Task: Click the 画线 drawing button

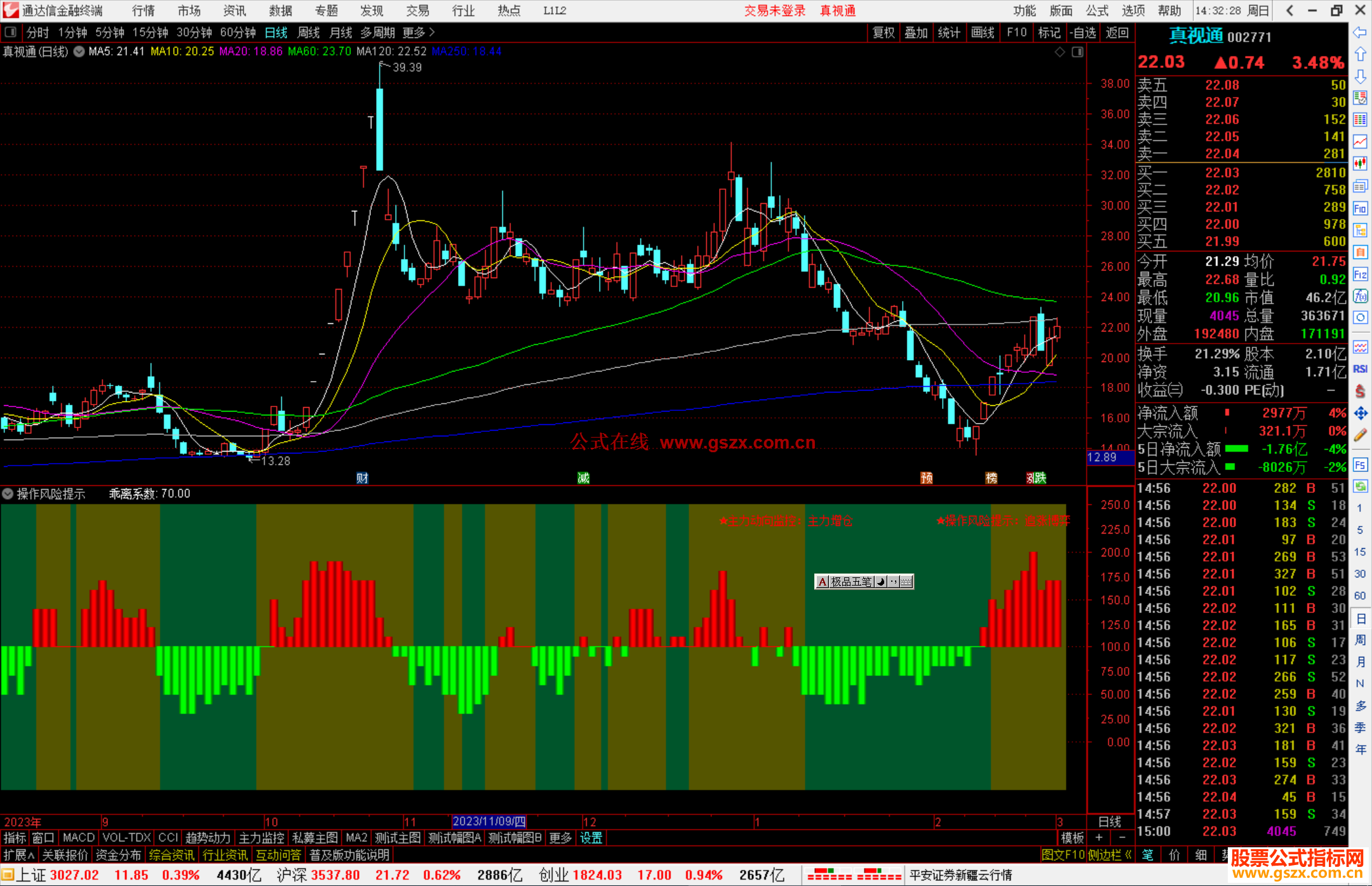Action: [983, 32]
